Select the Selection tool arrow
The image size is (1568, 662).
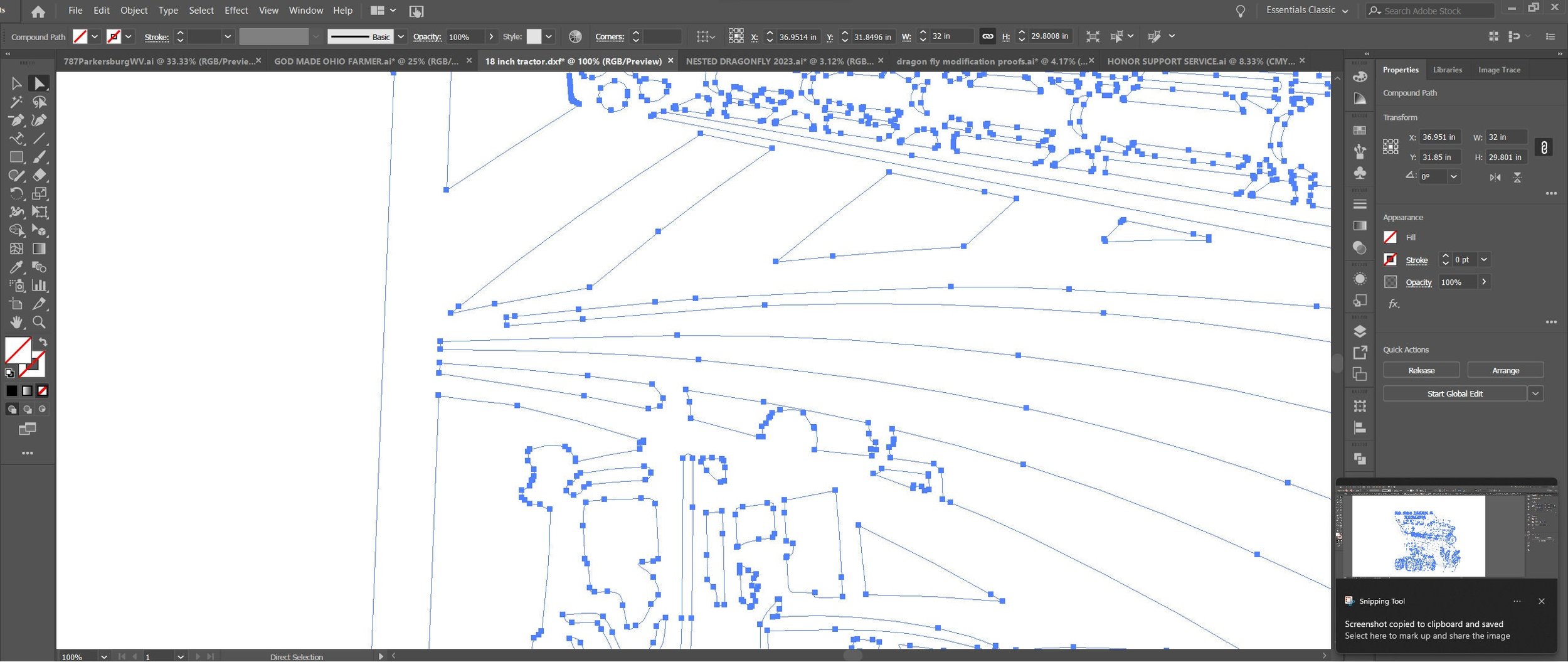tap(16, 83)
